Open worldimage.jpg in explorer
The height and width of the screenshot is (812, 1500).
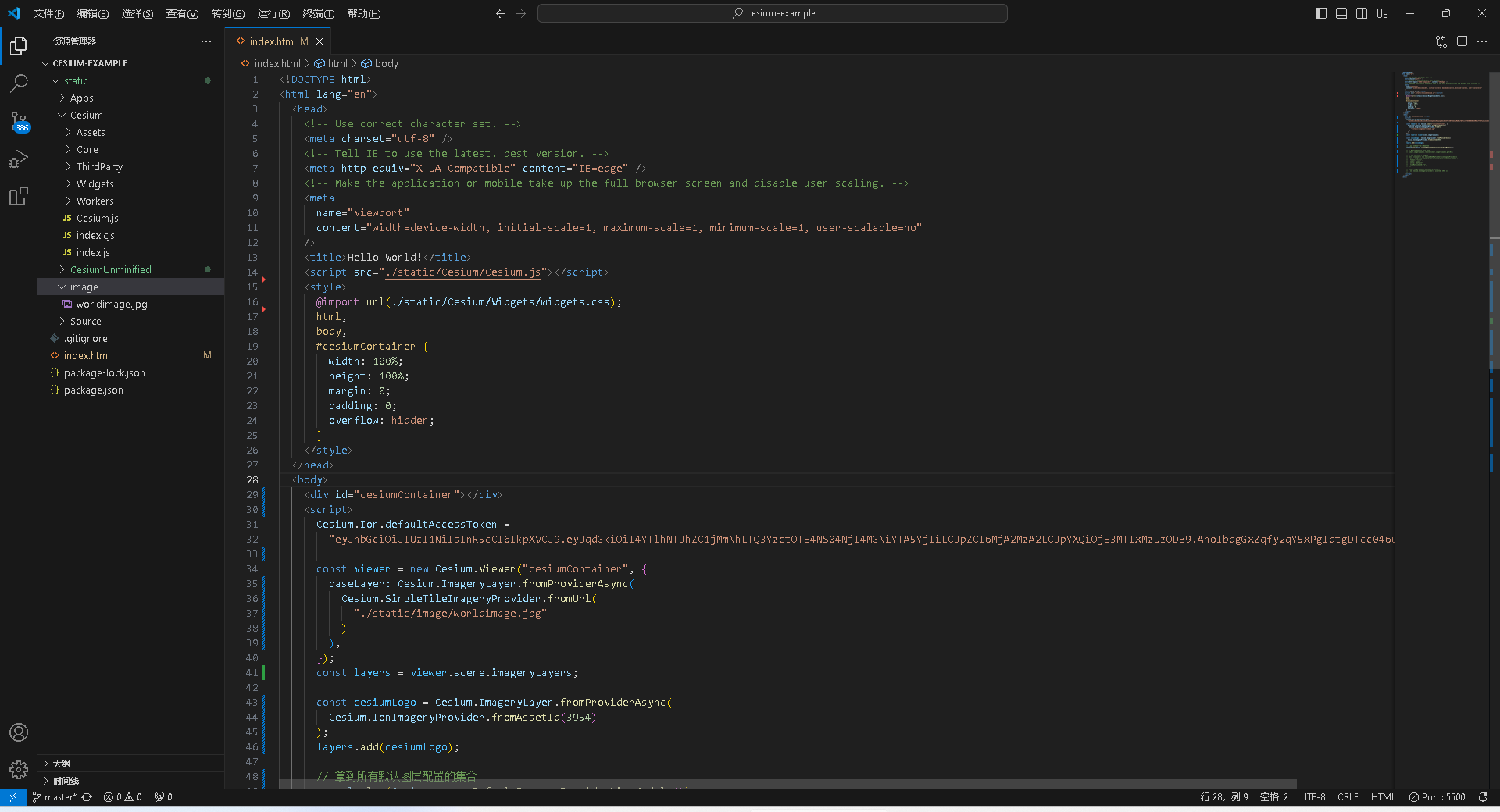[130, 304]
